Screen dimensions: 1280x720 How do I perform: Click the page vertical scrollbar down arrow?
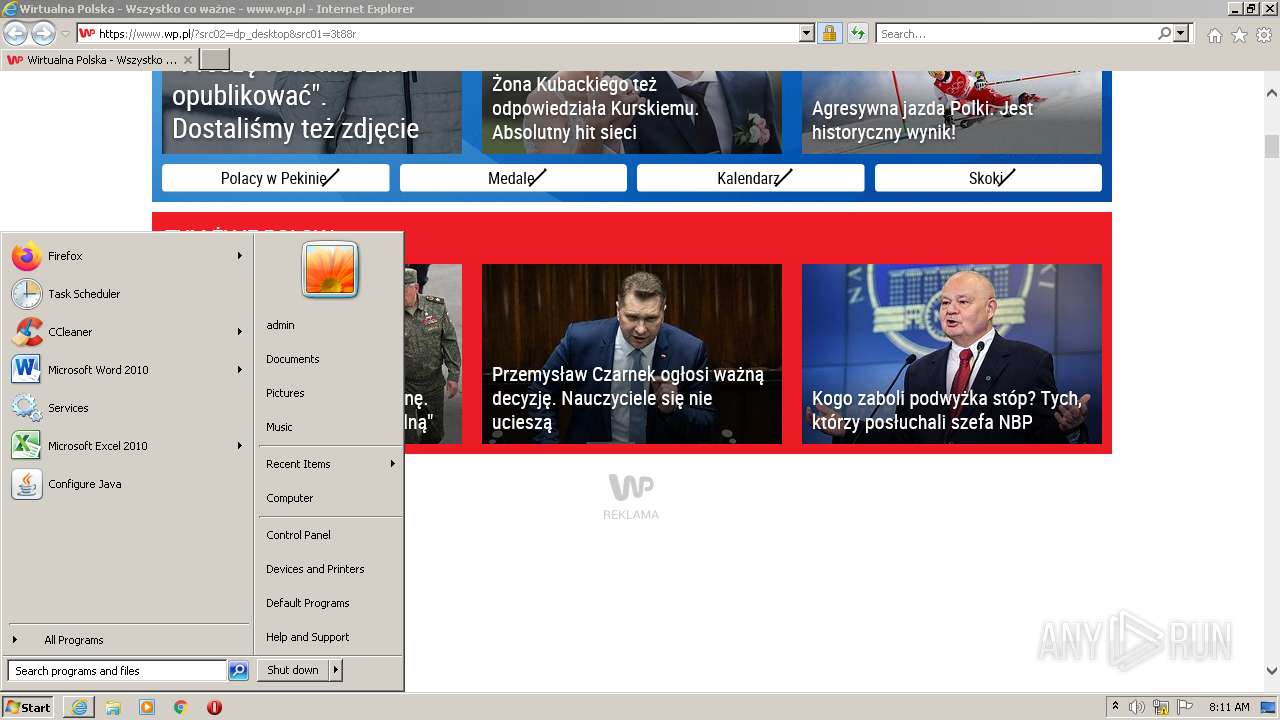1272,671
